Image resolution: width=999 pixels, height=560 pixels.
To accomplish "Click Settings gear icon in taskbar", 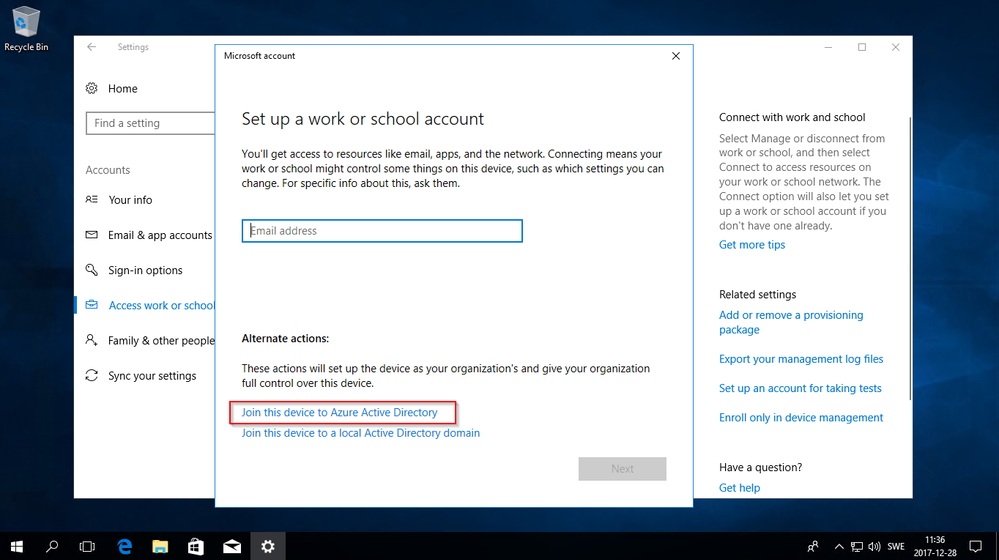I will click(268, 546).
